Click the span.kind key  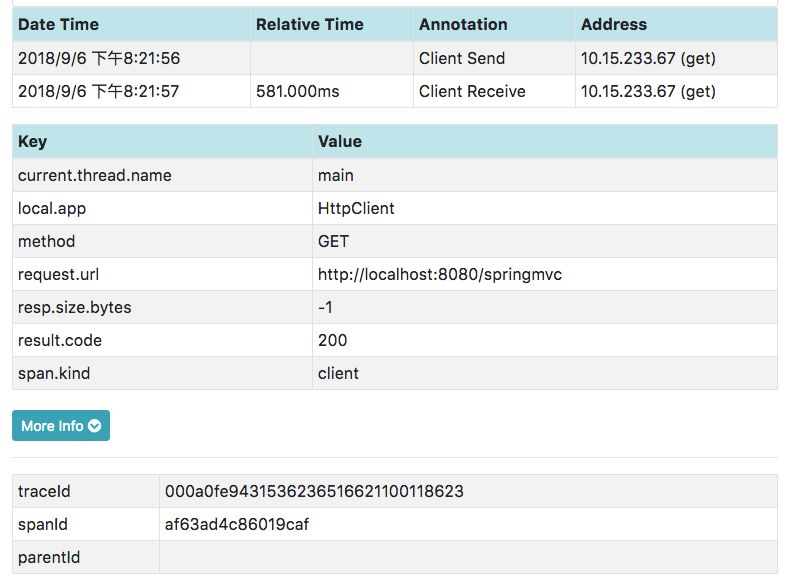(x=54, y=373)
